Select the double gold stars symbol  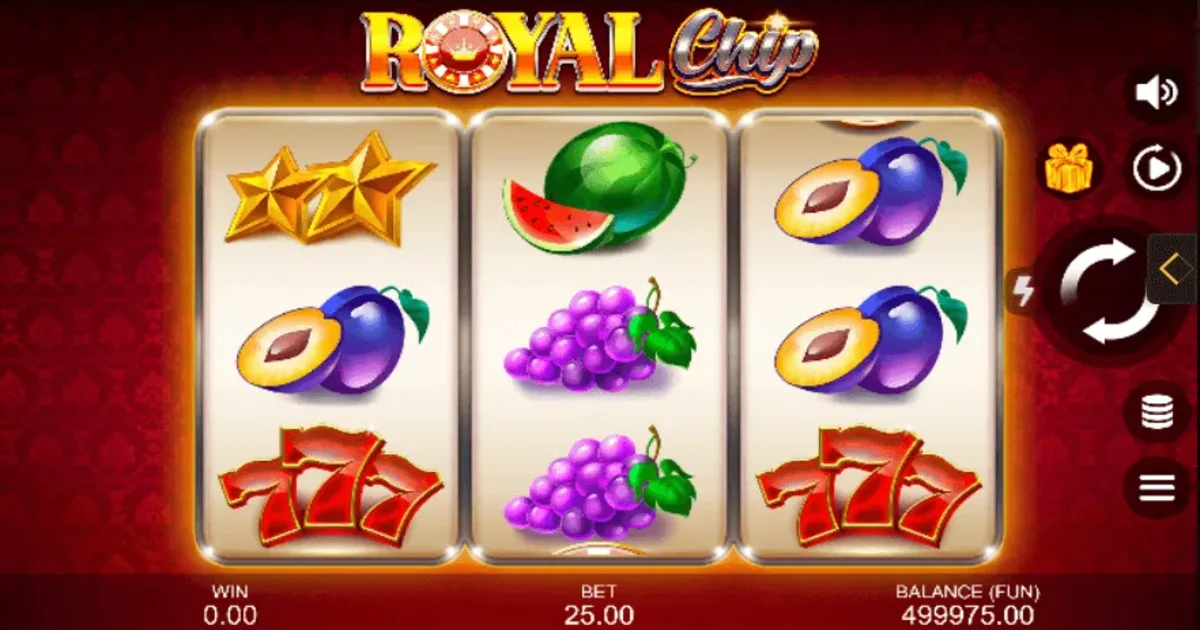click(x=330, y=188)
